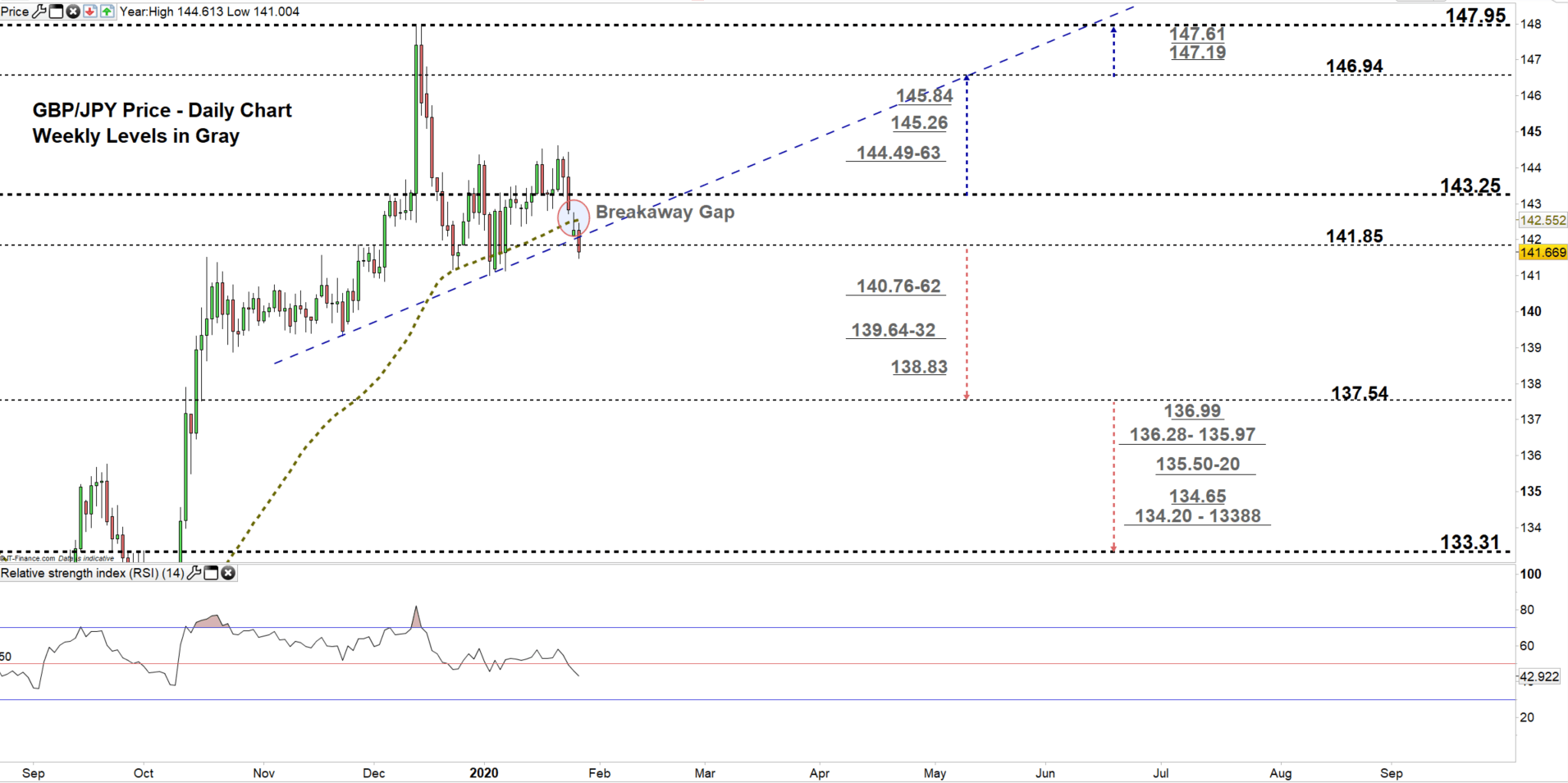Click the green up-arrow move panel icon
1568x783 pixels.
click(x=107, y=11)
